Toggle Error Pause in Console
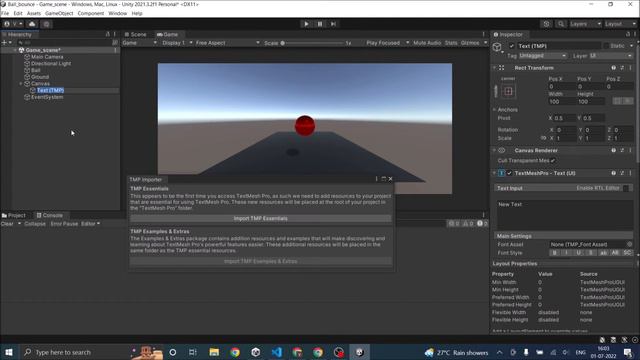 [64, 224]
